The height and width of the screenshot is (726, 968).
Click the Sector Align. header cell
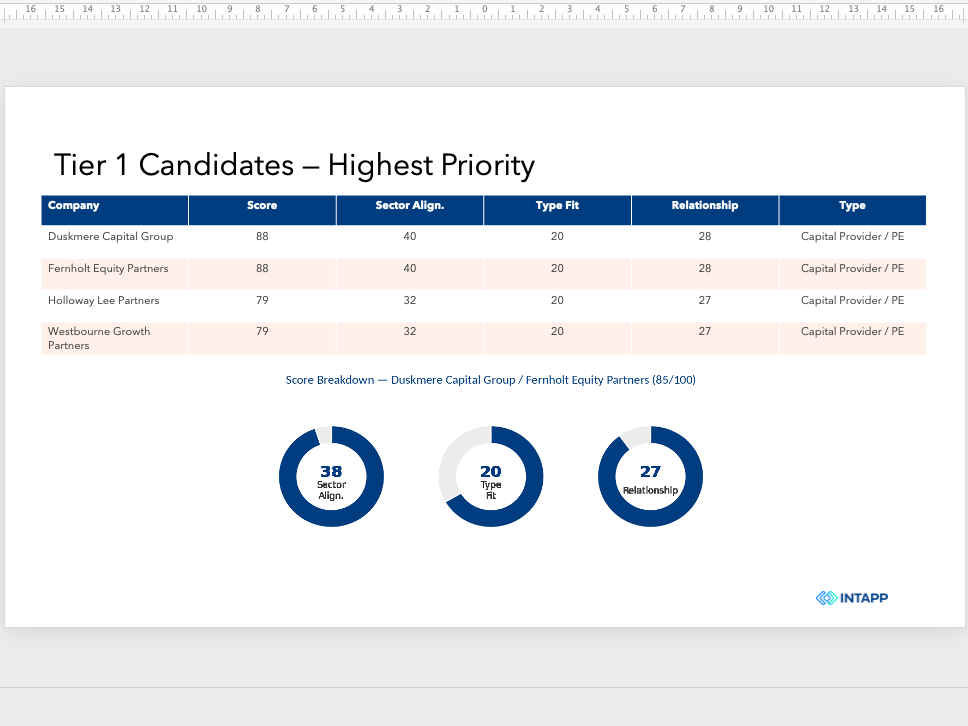point(410,211)
